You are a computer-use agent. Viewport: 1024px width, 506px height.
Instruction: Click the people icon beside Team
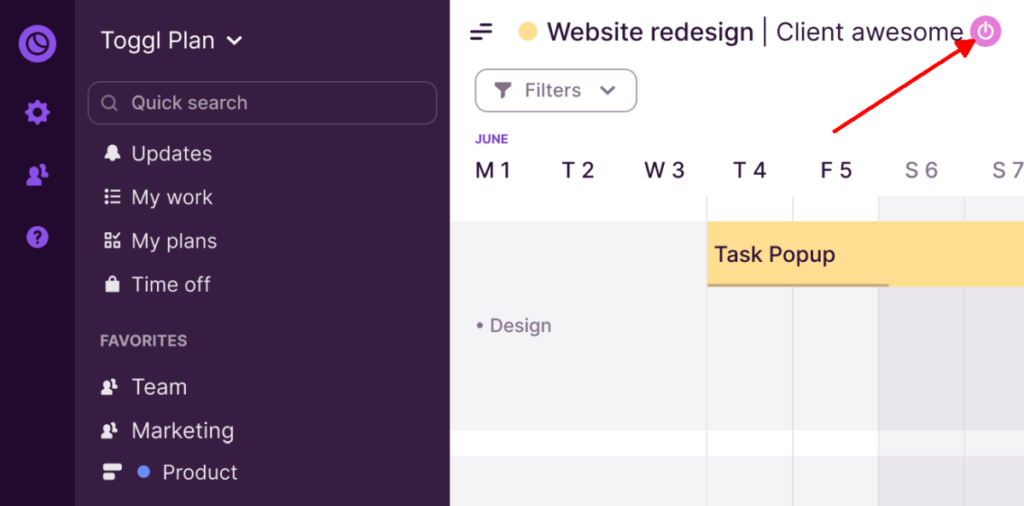click(109, 387)
